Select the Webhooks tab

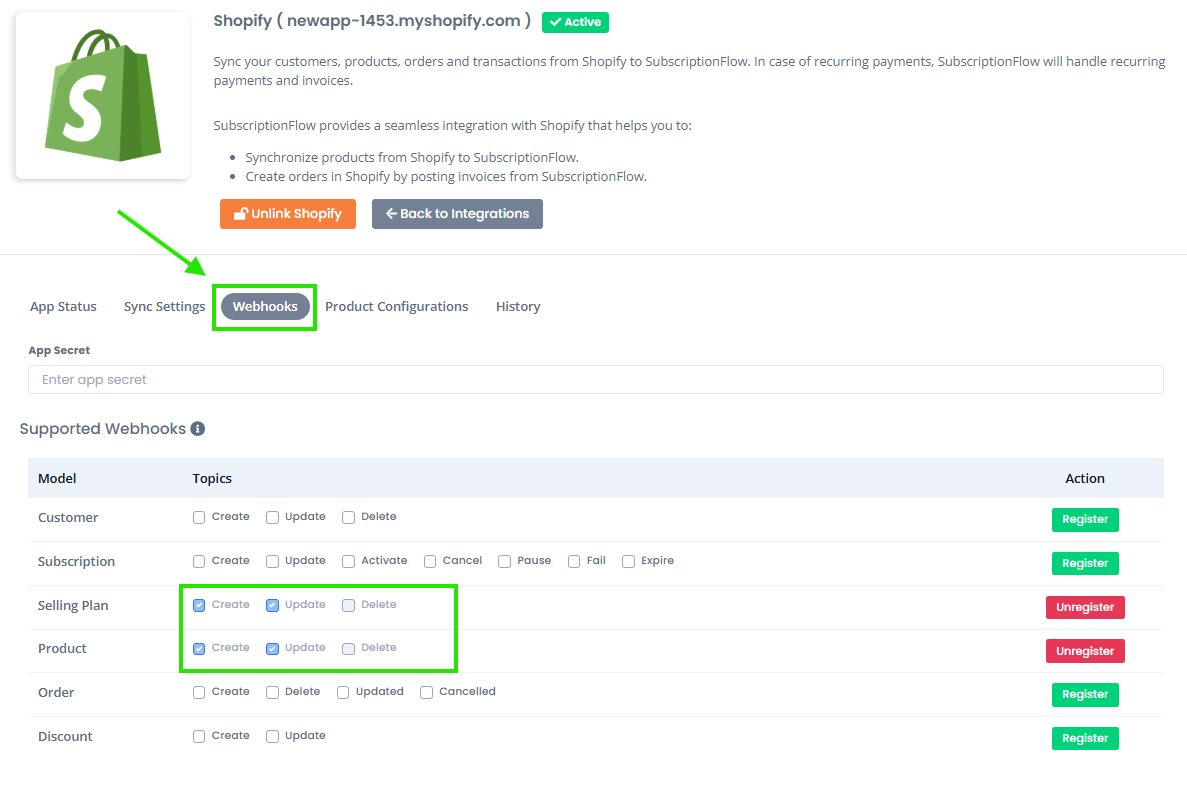(x=265, y=307)
